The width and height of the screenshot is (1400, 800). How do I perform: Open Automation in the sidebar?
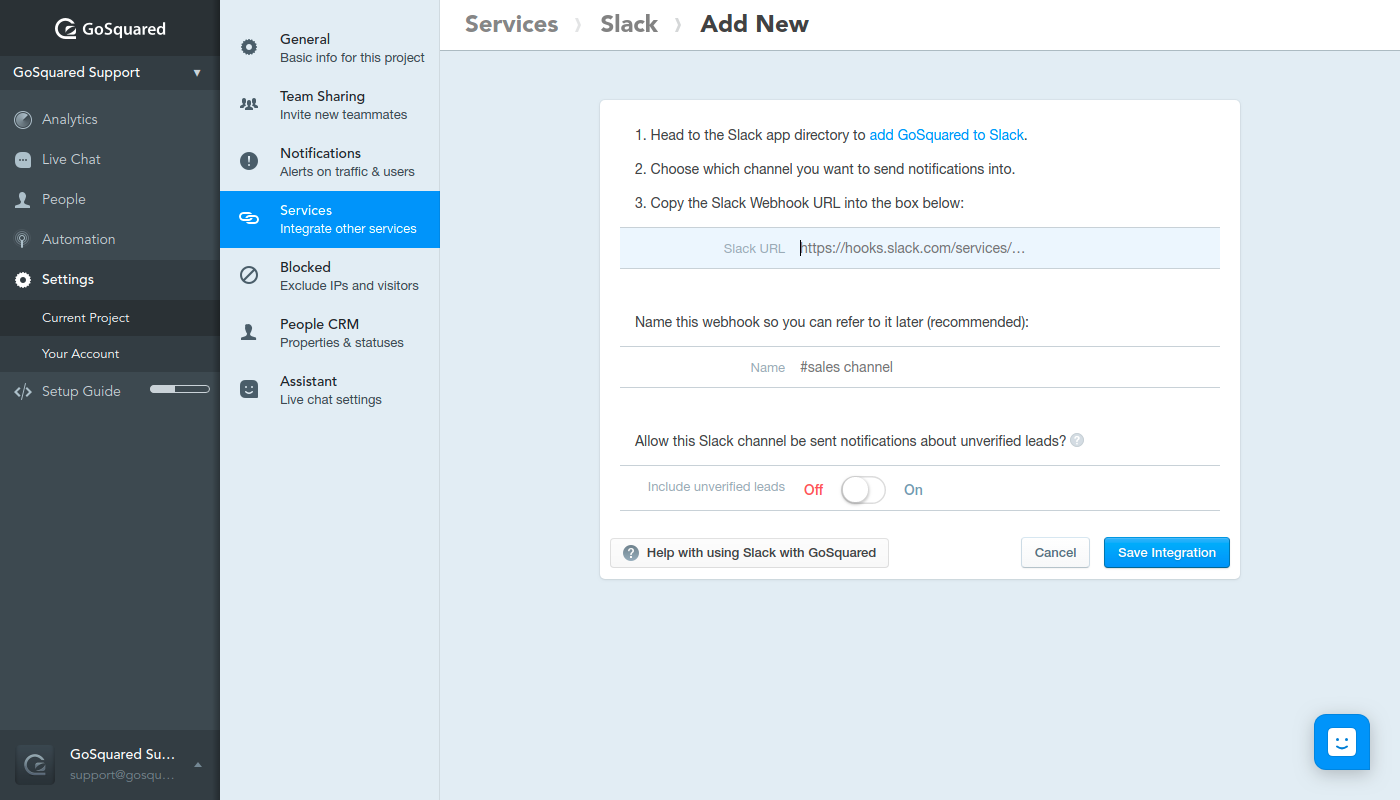(109, 240)
